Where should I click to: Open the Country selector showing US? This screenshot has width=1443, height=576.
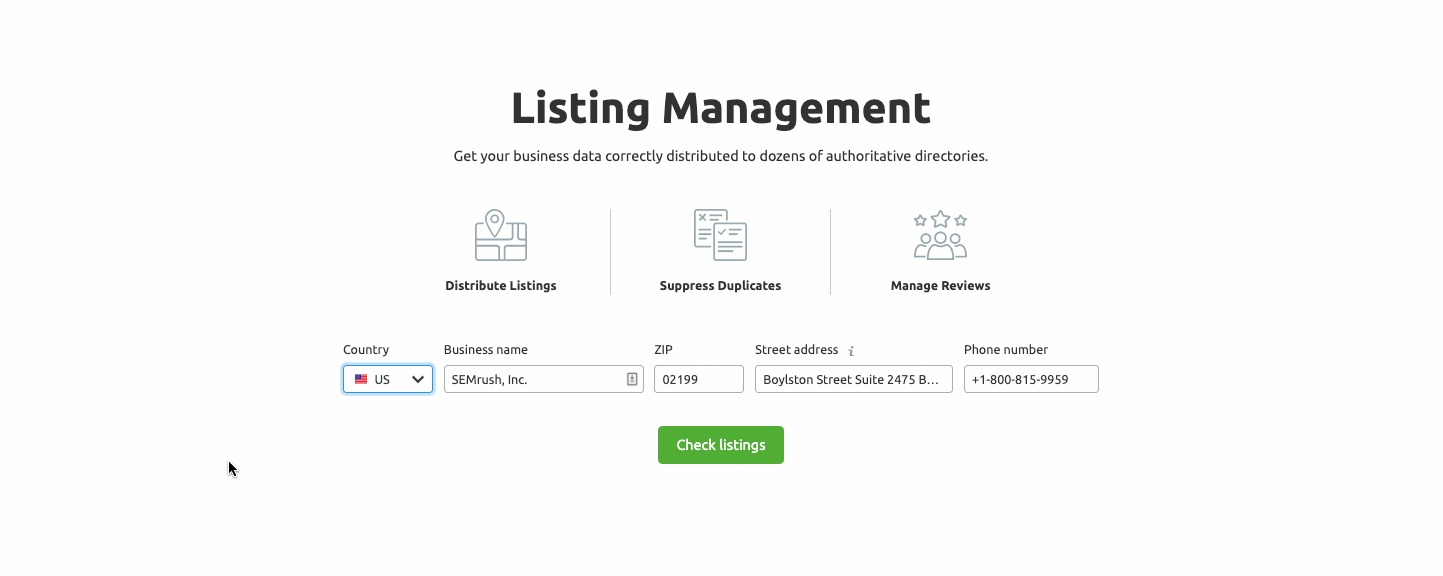(x=387, y=380)
